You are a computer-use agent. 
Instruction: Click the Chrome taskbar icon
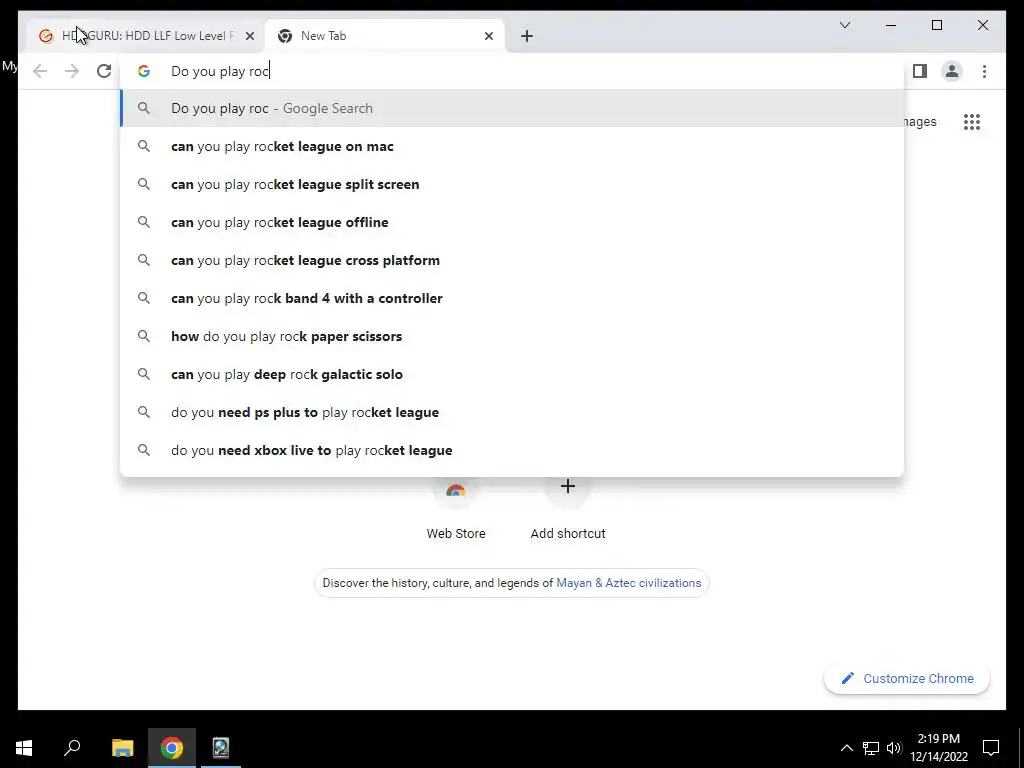[x=172, y=748]
